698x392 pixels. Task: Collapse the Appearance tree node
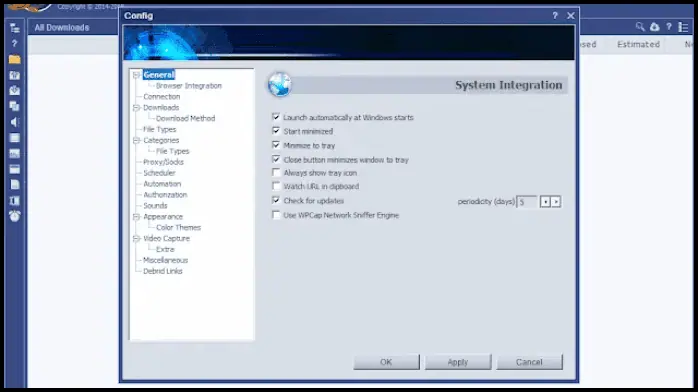click(137, 217)
